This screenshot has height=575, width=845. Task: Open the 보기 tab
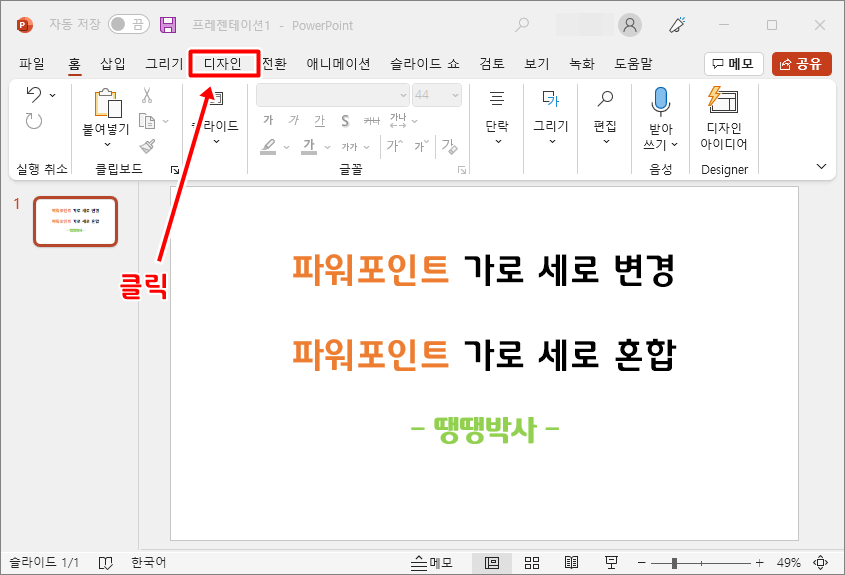point(537,64)
